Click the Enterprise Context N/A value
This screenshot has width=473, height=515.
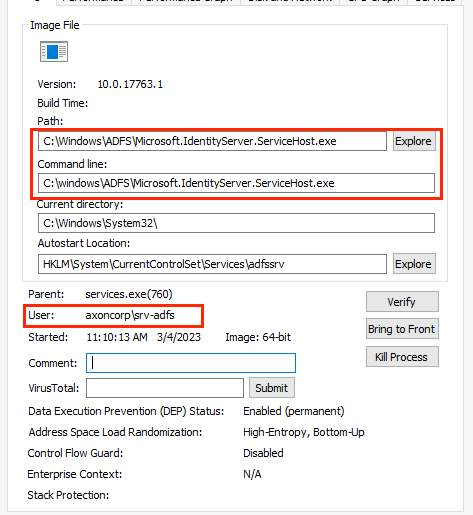252,474
